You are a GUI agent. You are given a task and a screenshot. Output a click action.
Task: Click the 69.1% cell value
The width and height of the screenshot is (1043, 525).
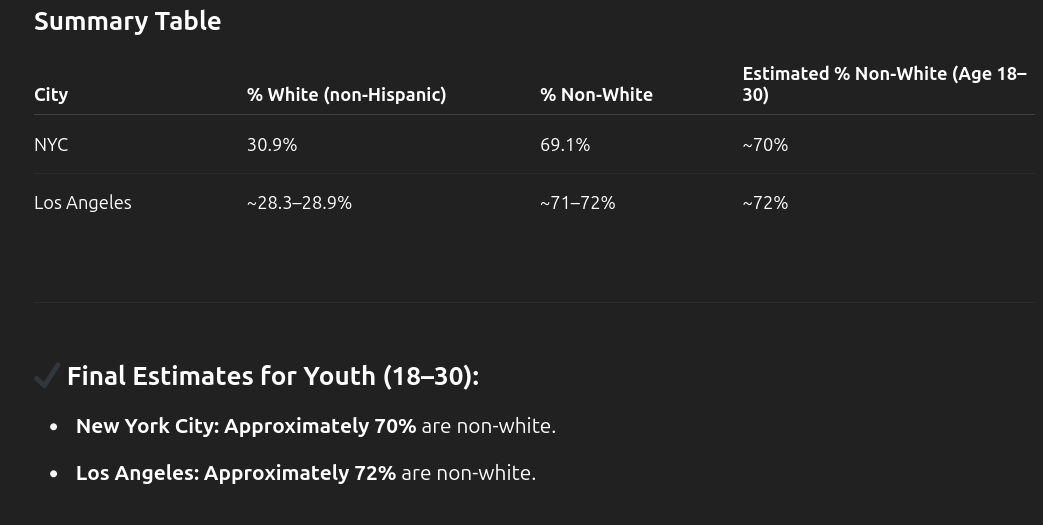tap(565, 145)
